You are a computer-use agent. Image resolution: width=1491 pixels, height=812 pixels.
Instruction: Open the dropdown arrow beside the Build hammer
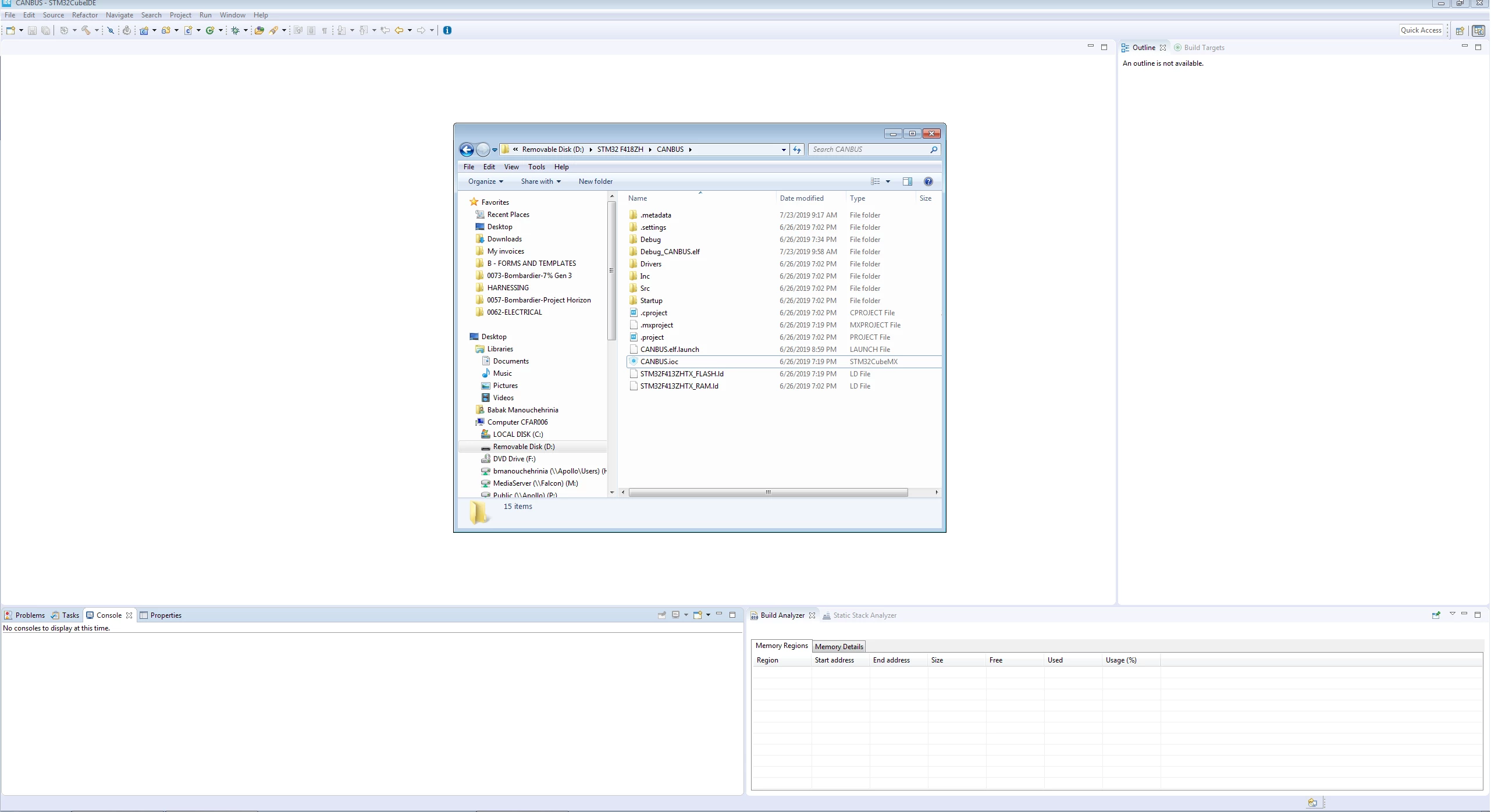point(97,30)
